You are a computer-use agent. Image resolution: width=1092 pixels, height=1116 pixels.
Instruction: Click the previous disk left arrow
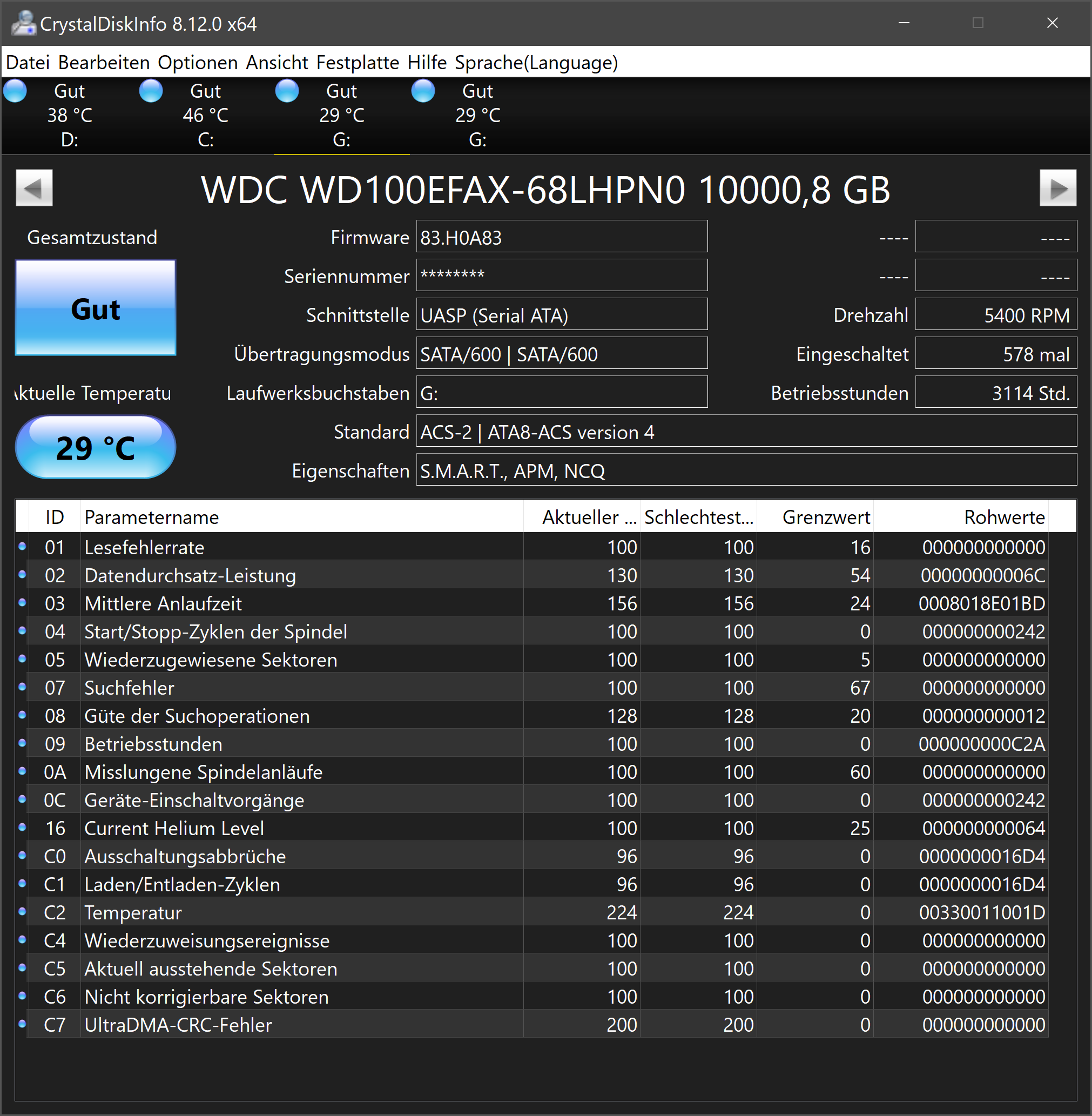(x=34, y=187)
